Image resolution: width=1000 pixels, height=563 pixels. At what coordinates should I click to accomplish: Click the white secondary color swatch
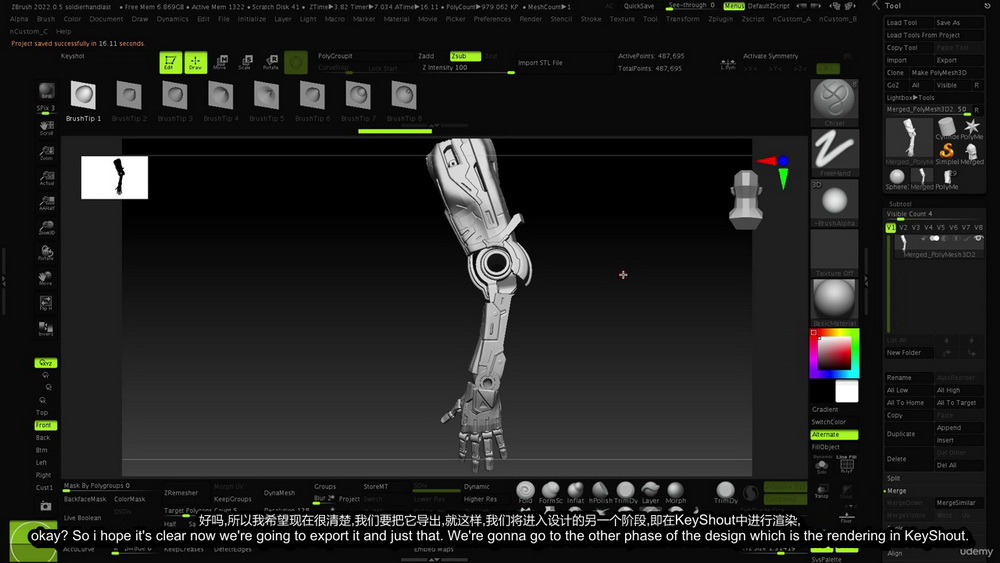847,391
